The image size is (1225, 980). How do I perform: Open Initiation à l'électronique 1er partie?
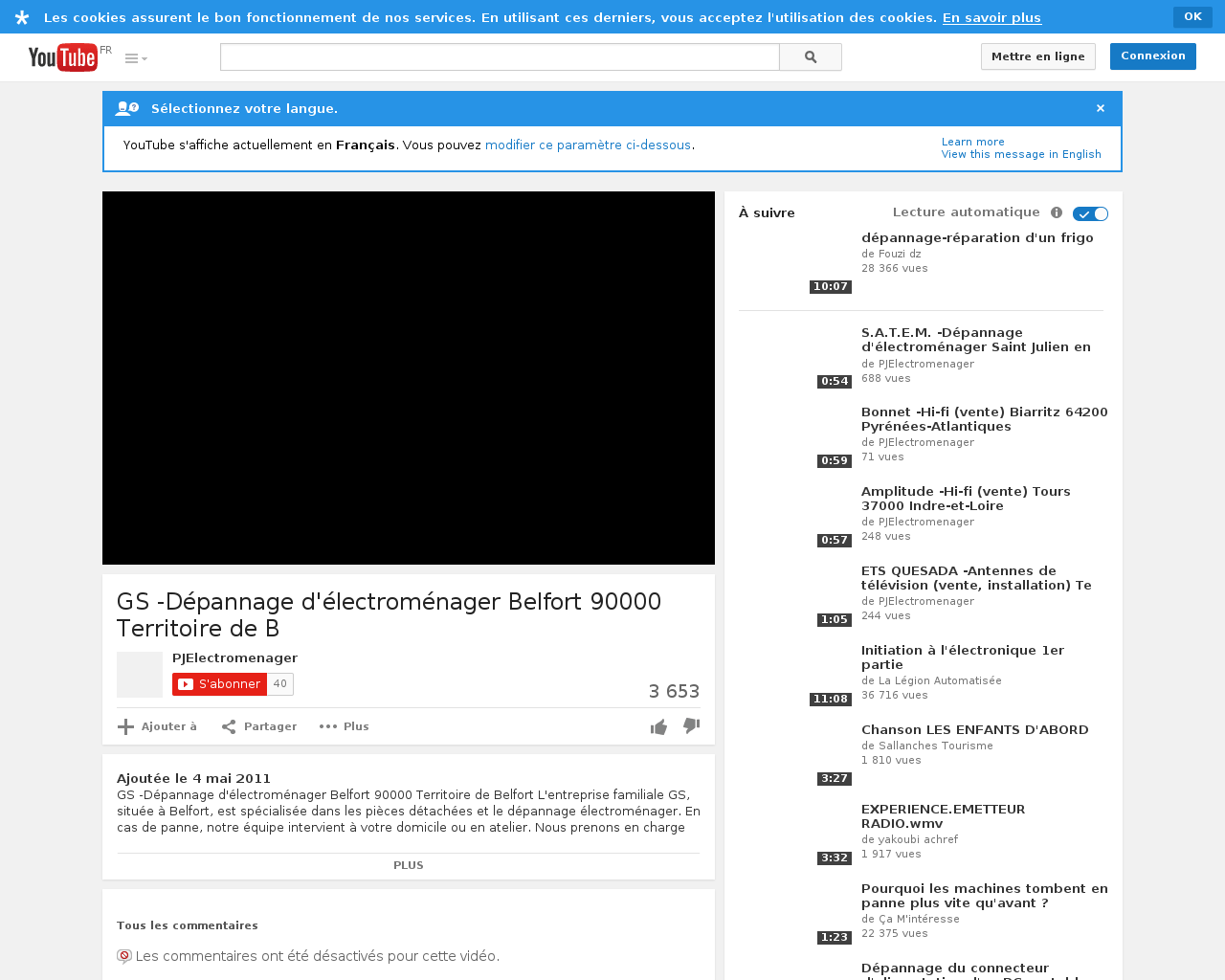click(x=963, y=657)
